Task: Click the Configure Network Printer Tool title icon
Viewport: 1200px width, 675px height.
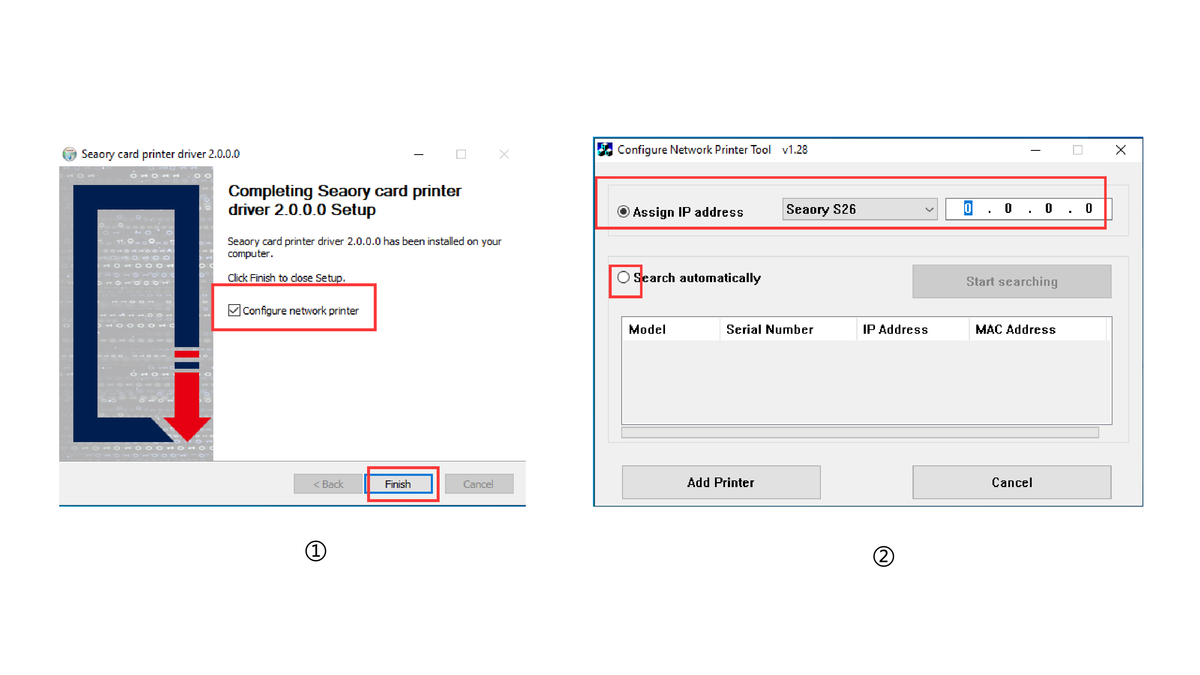Action: point(605,150)
